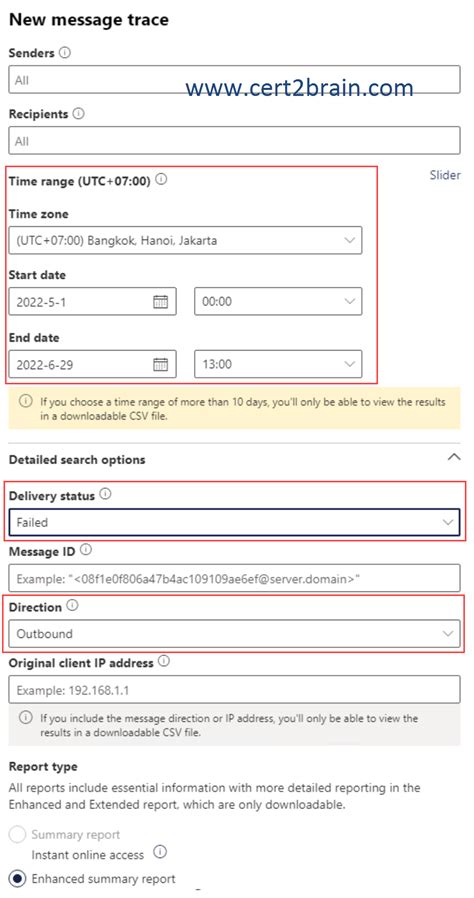
Task: Click the Message ID input field
Action: point(235,578)
